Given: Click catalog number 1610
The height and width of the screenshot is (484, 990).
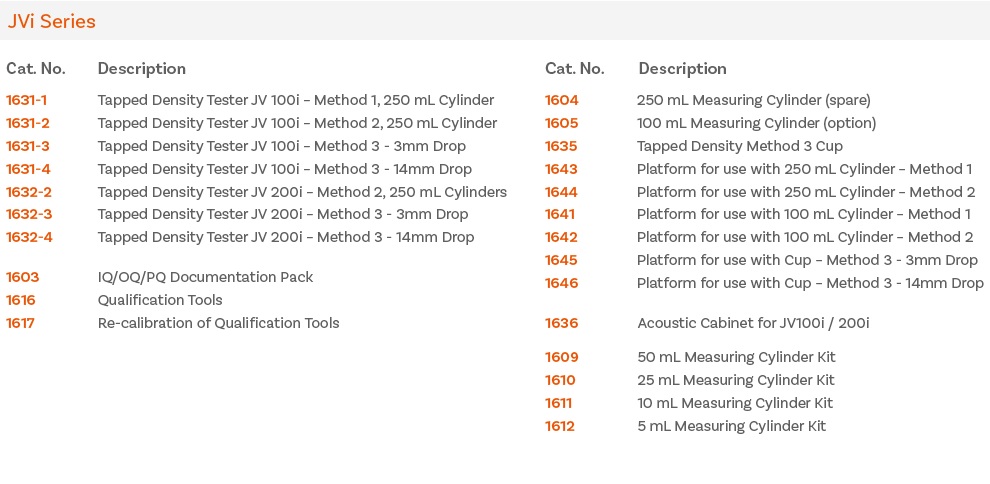Looking at the screenshot, I should click(560, 380).
